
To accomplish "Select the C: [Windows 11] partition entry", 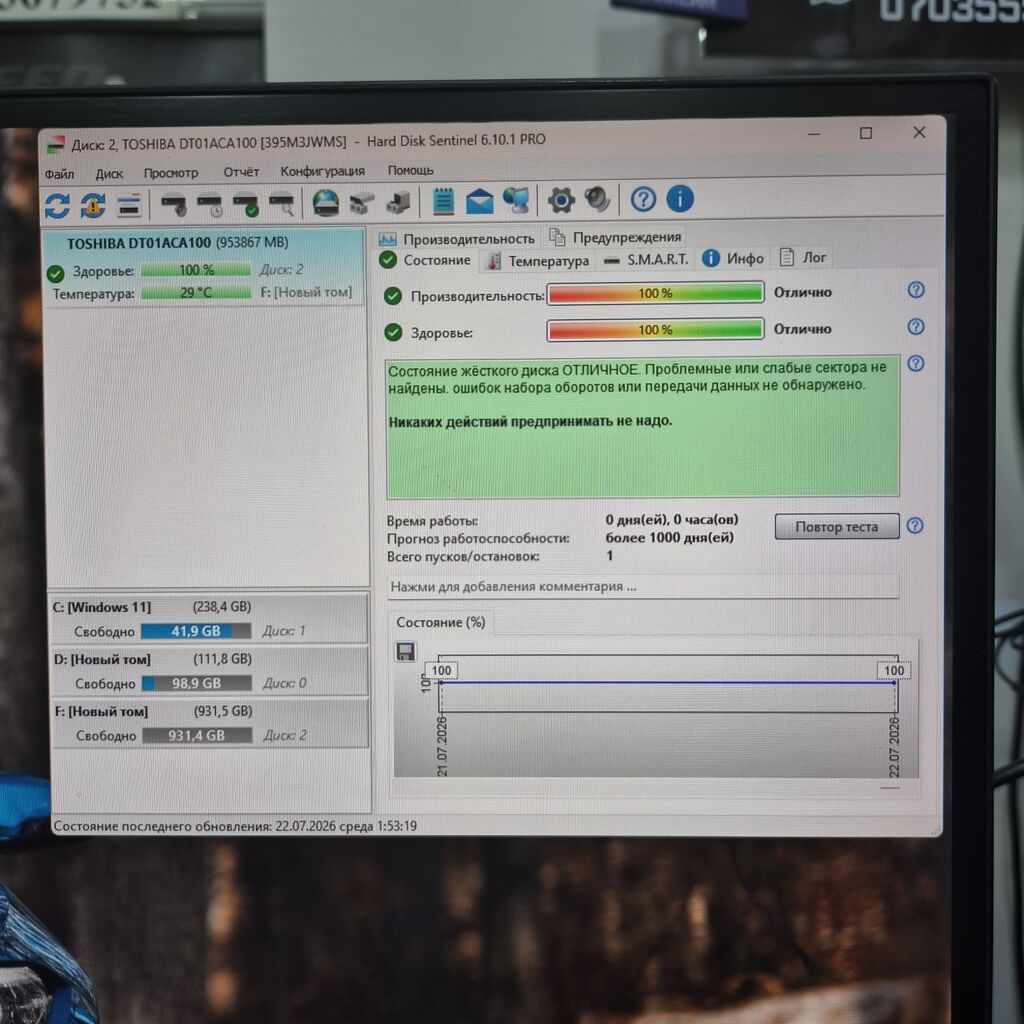I will coord(209,618).
